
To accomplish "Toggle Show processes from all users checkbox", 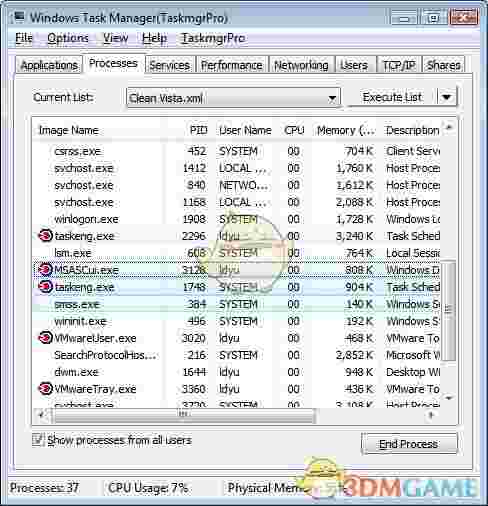I will [x=38, y=440].
